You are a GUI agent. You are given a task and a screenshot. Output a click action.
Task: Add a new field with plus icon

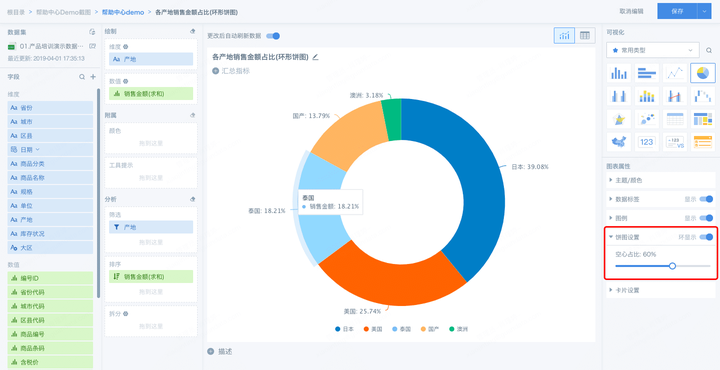tap(93, 77)
